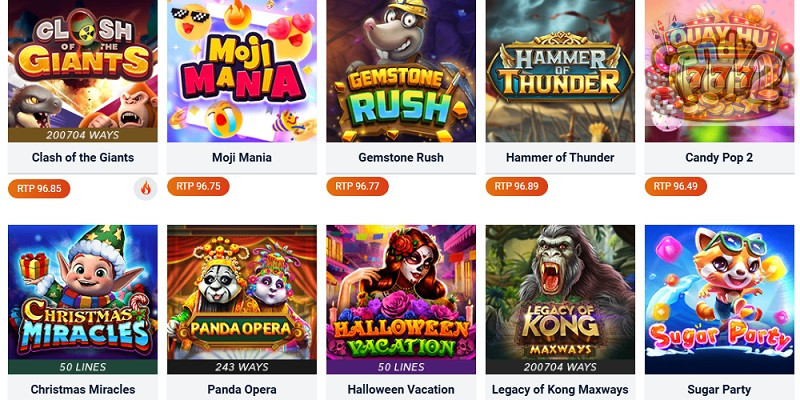Viewport: 800px width, 400px height.
Task: Click the RTP 96.89 badge
Action: tap(517, 186)
